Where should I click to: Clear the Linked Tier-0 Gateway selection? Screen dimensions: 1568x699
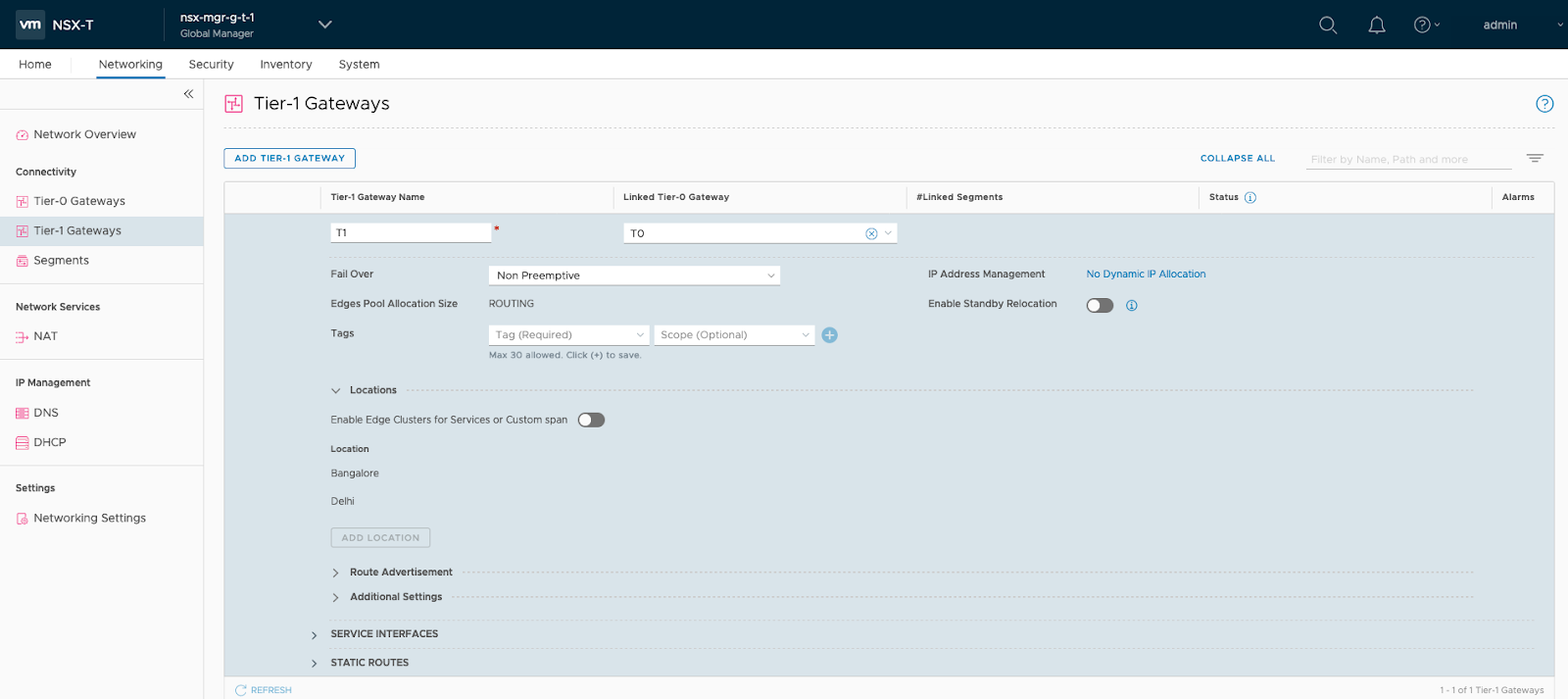click(x=871, y=233)
